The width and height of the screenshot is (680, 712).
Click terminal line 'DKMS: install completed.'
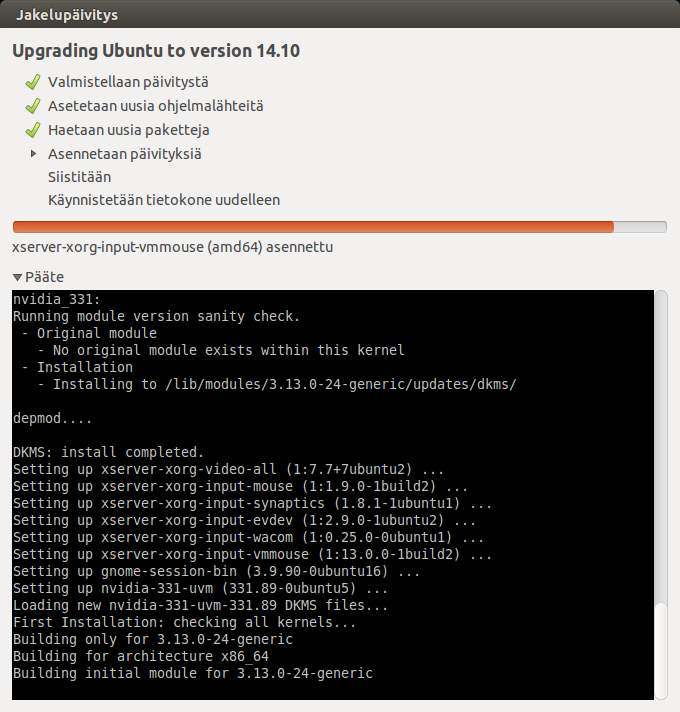[x=108, y=452]
